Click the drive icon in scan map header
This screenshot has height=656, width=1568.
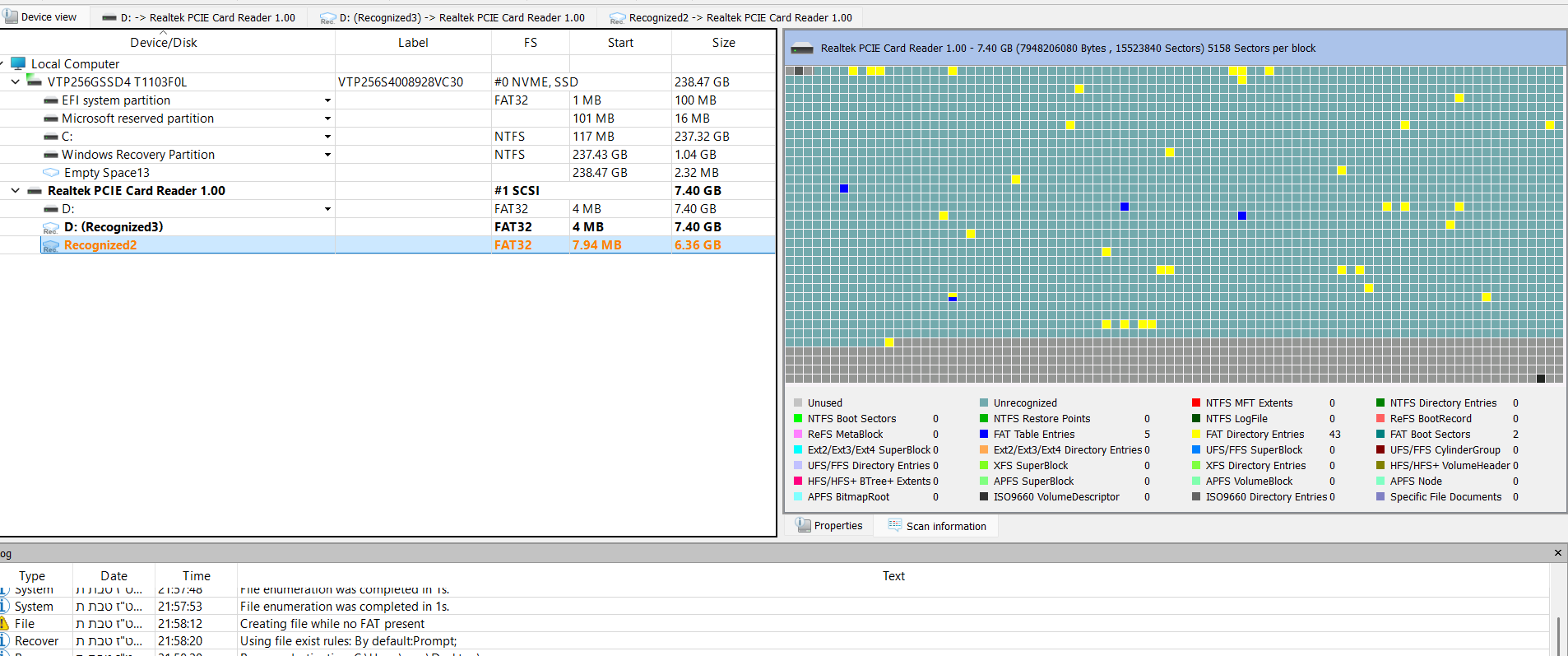point(802,49)
